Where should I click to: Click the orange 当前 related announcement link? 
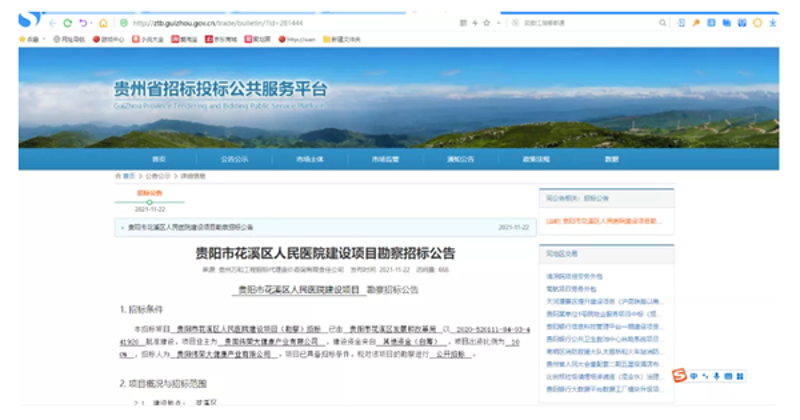tap(604, 221)
